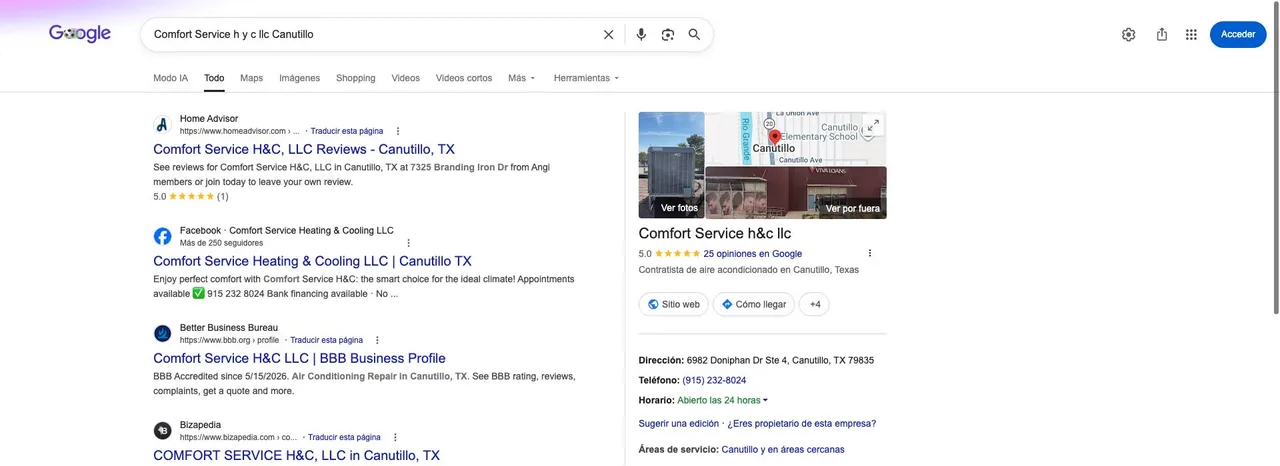Click the red map pin on Canutillo
This screenshot has width=1280, height=466.
(x=774, y=137)
